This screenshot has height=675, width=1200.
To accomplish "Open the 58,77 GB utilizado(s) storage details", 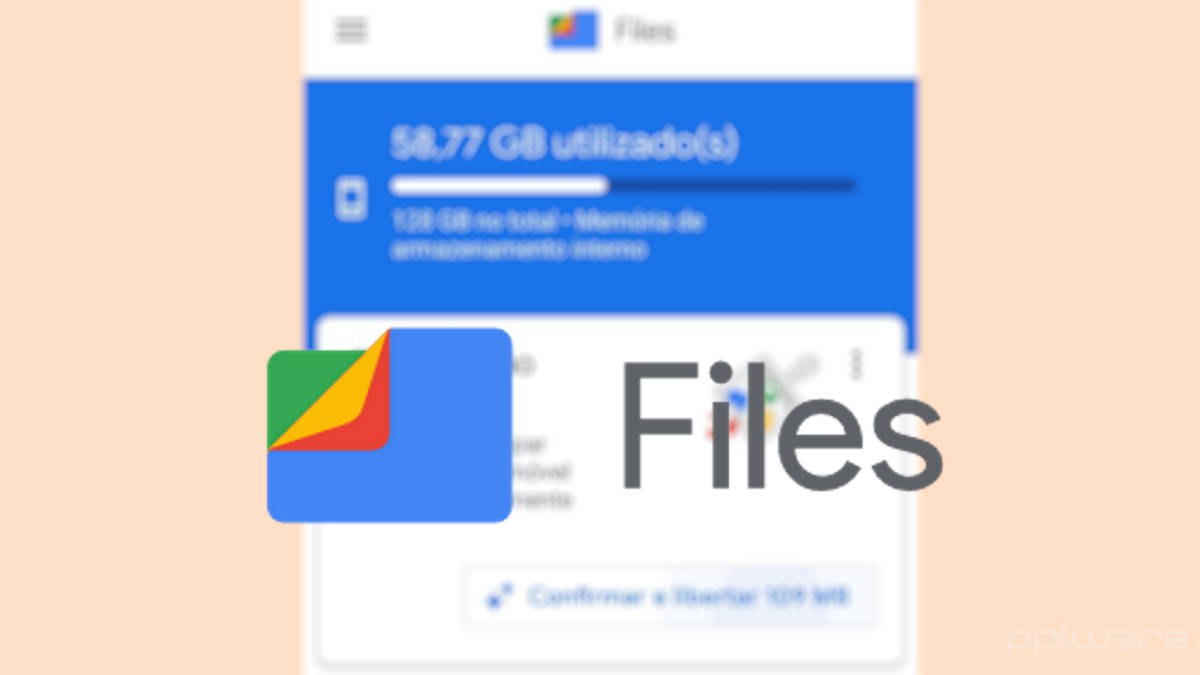I will click(565, 144).
